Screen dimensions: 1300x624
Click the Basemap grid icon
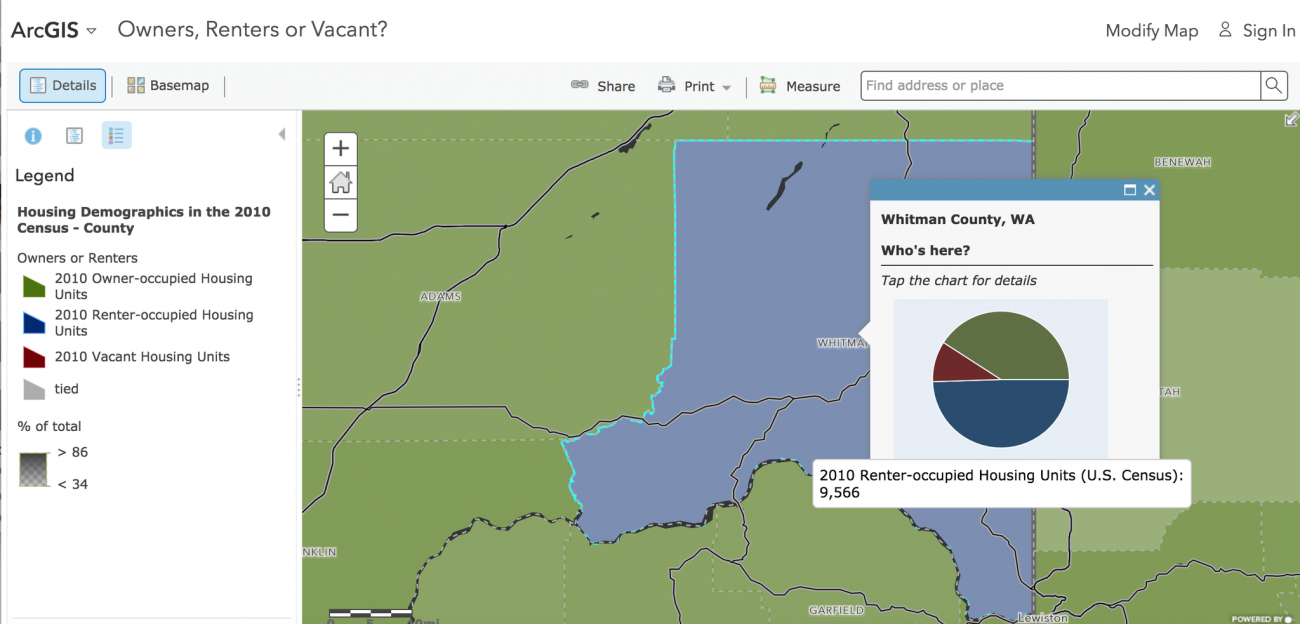point(136,85)
